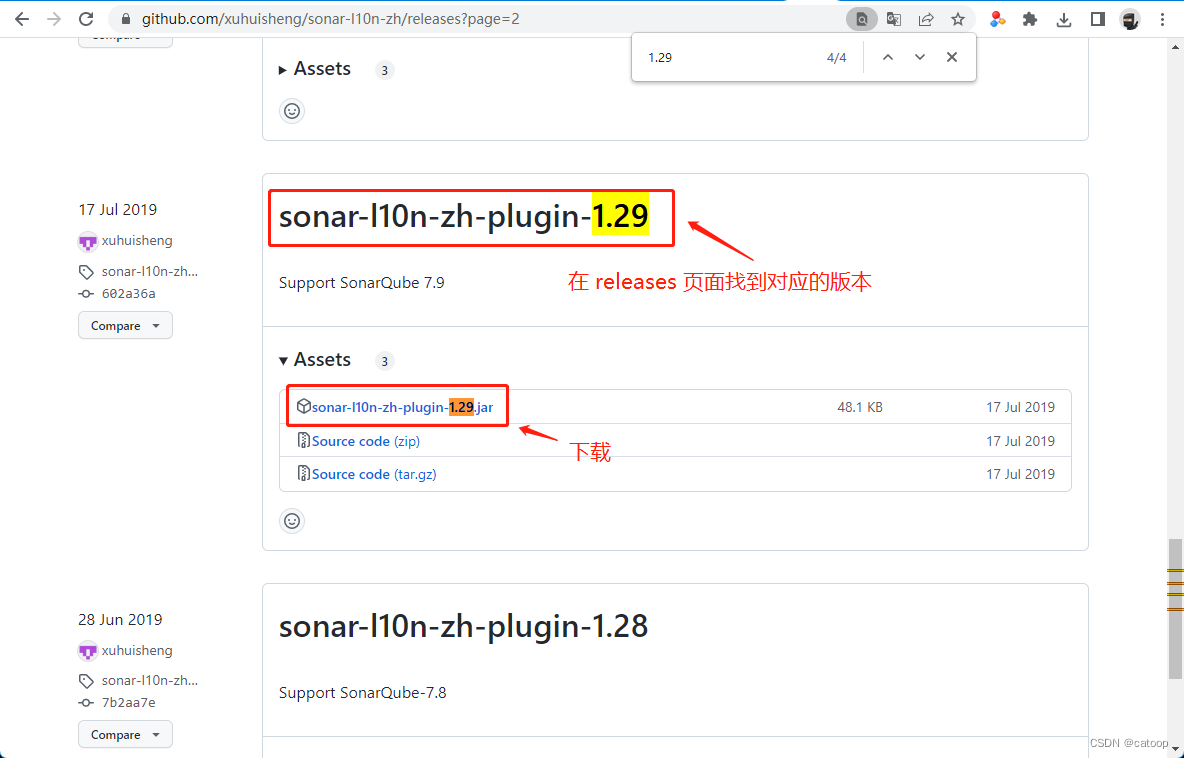Jump to previous find match
Screen dimensions: 1184x758
pos(888,57)
